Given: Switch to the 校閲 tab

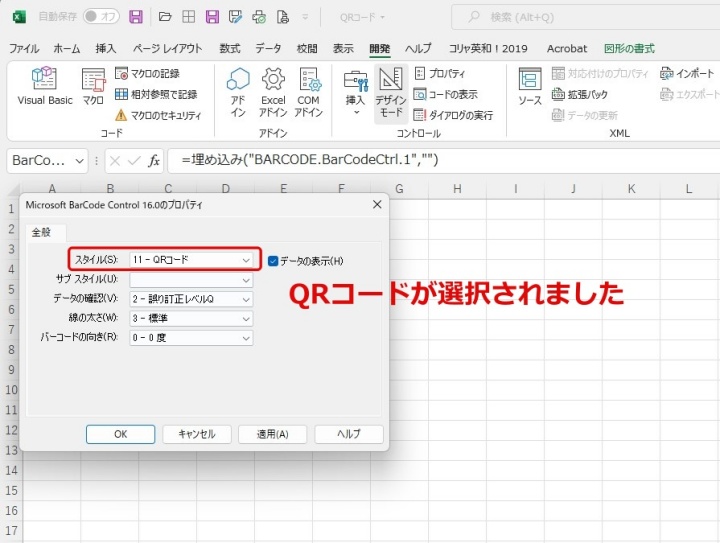Looking at the screenshot, I should tap(307, 48).
